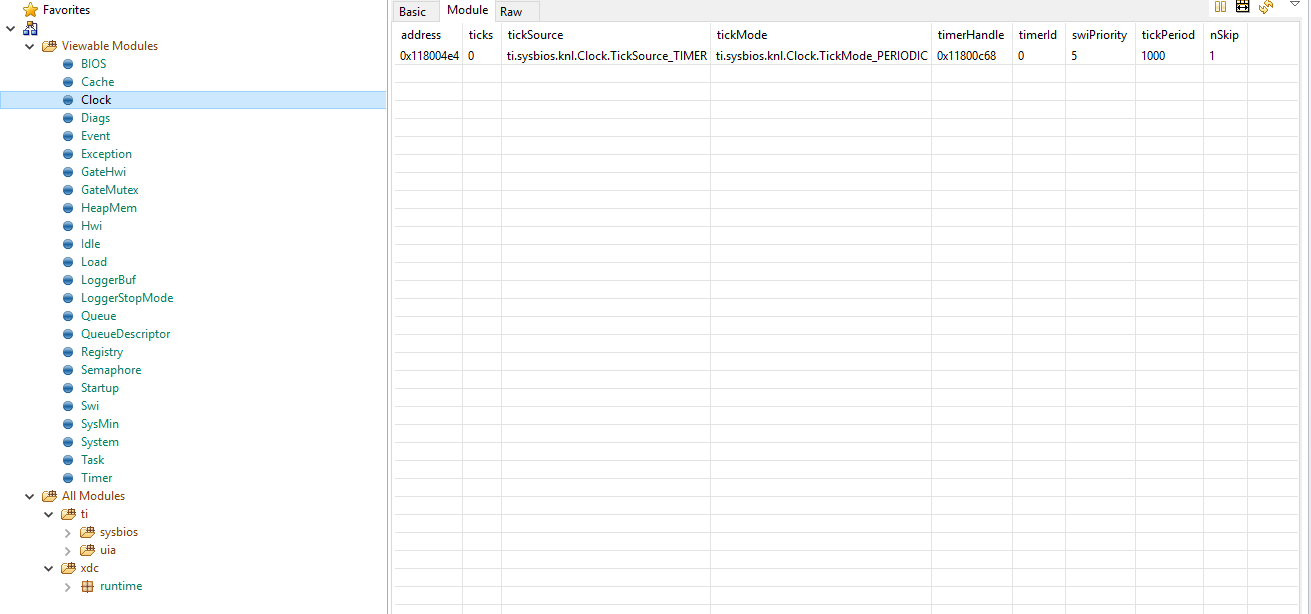This screenshot has width=1311, height=614.
Task: Click the Favorites star icon
Action: click(30, 10)
